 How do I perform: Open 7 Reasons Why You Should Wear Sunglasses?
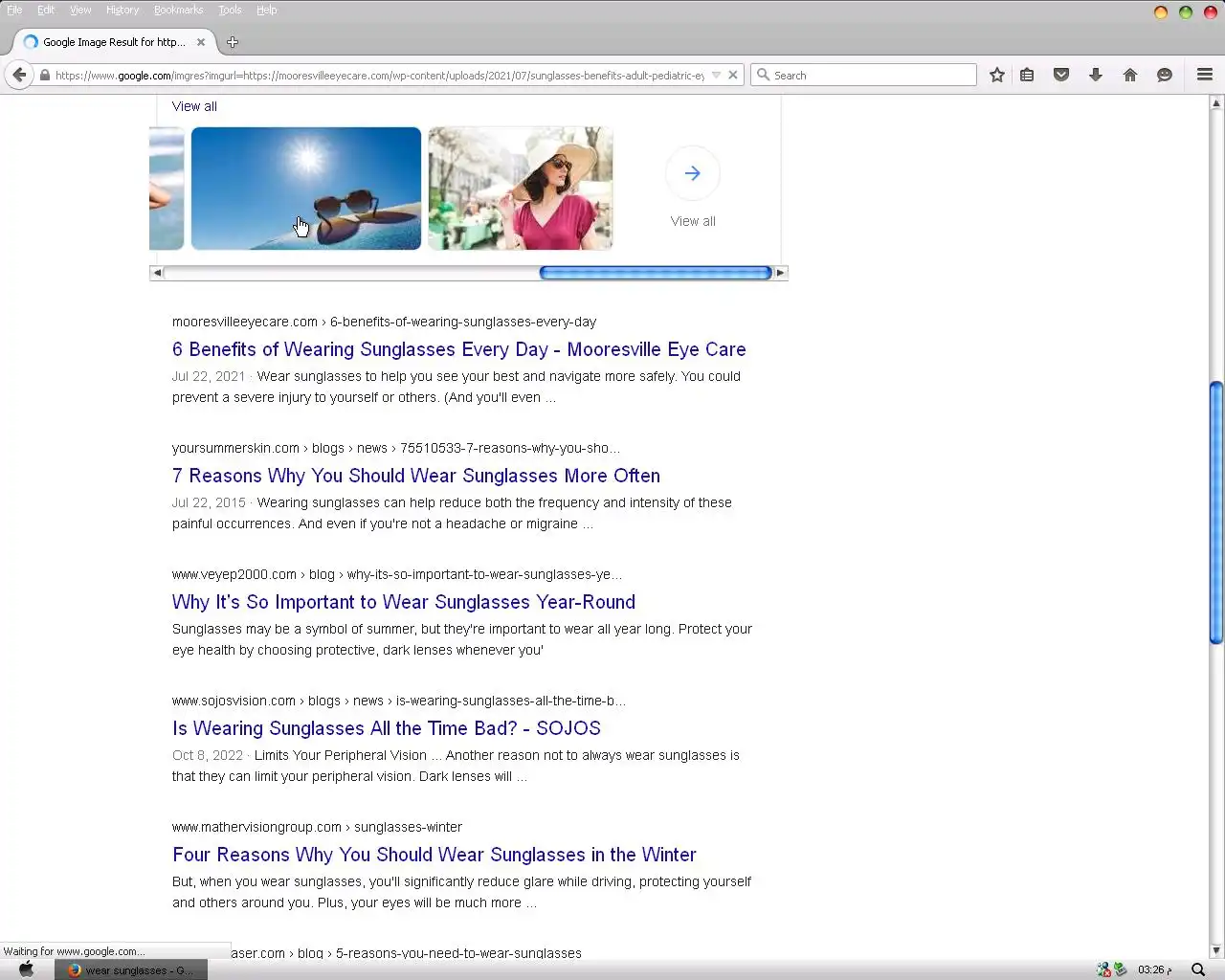[416, 476]
